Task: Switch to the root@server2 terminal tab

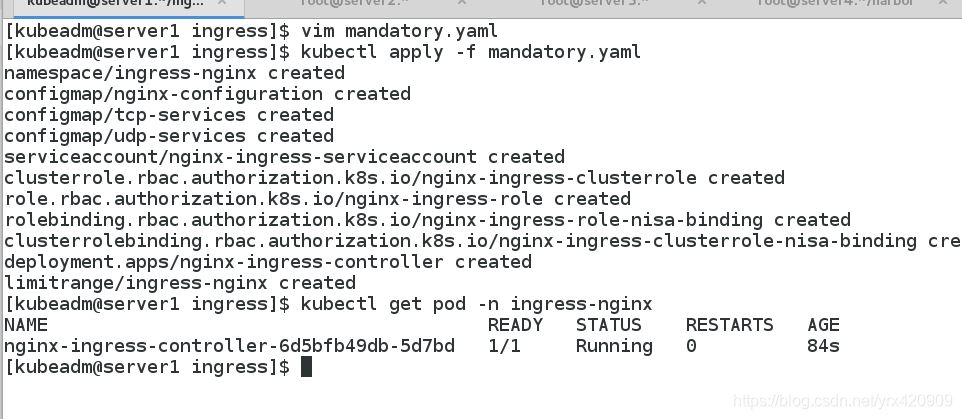Action: [x=353, y=3]
